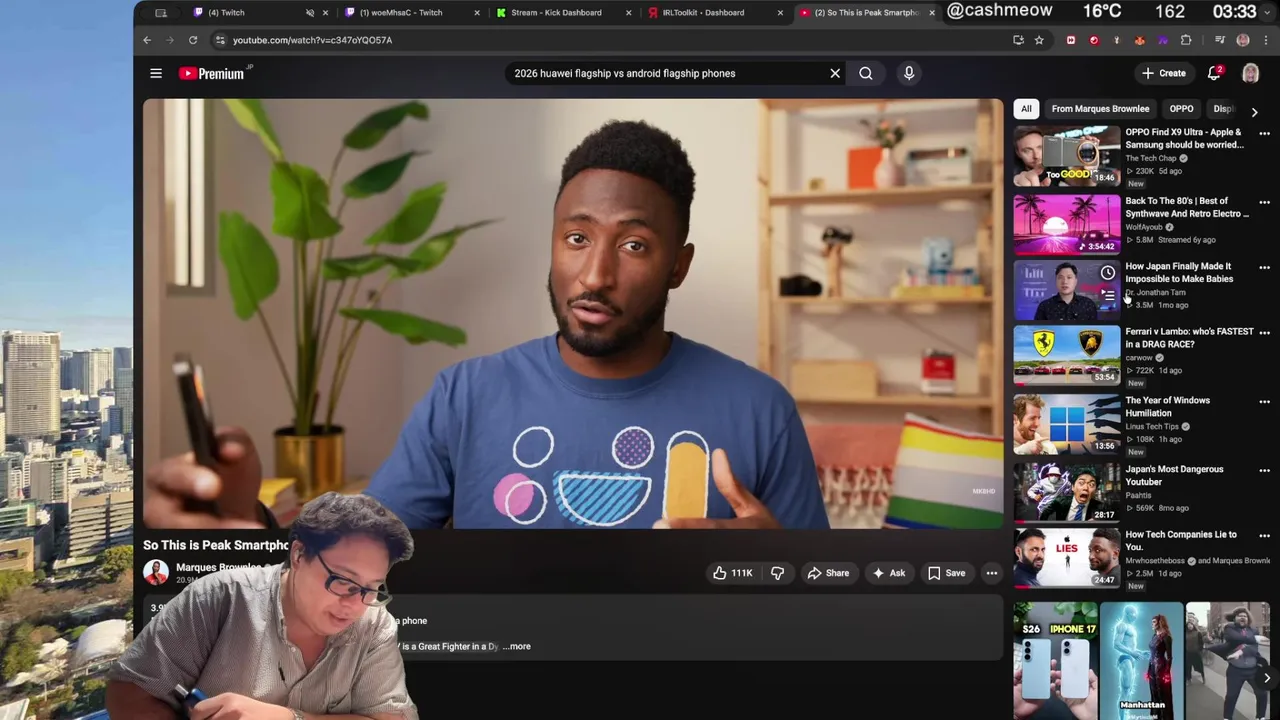
Task: Open Year of Windows Humiliation thumbnail
Action: click(x=1067, y=424)
